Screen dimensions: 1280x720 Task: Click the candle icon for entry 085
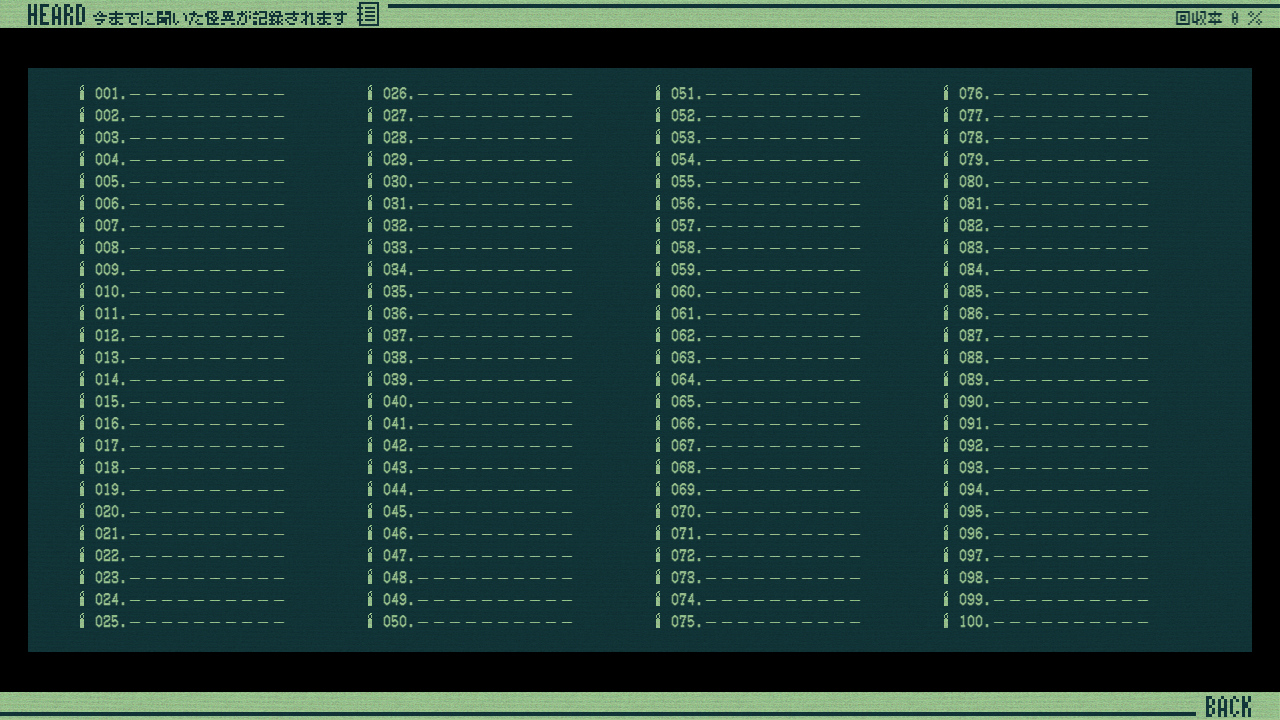[946, 292]
